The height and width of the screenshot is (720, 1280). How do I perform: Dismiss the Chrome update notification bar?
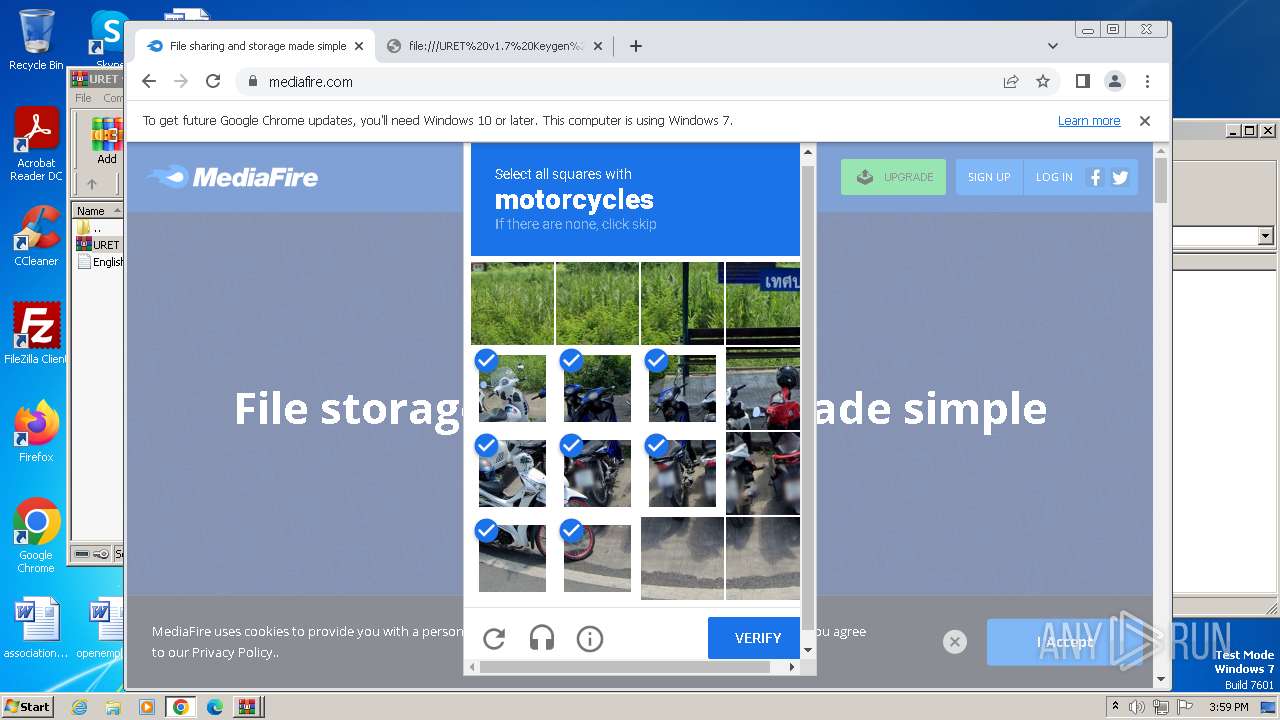[x=1145, y=121]
